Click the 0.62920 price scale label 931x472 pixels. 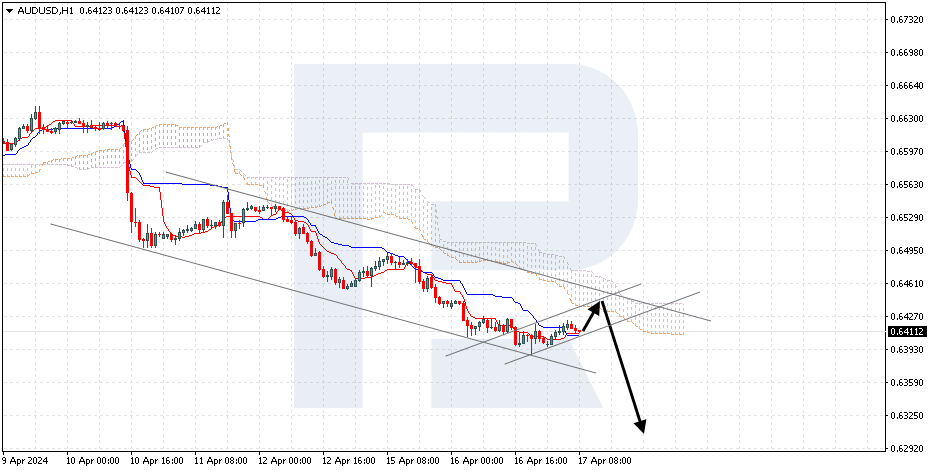[905, 448]
